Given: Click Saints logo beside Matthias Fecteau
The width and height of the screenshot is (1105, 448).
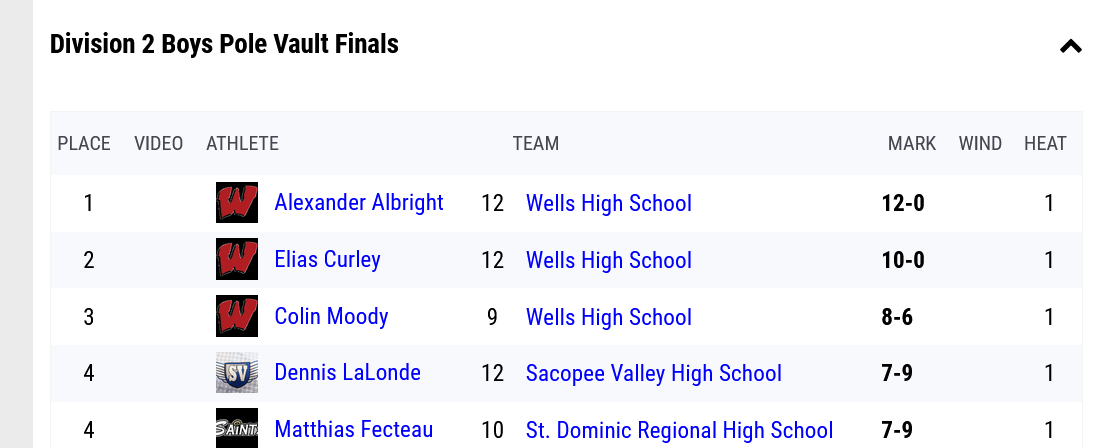Looking at the screenshot, I should click(237, 429).
